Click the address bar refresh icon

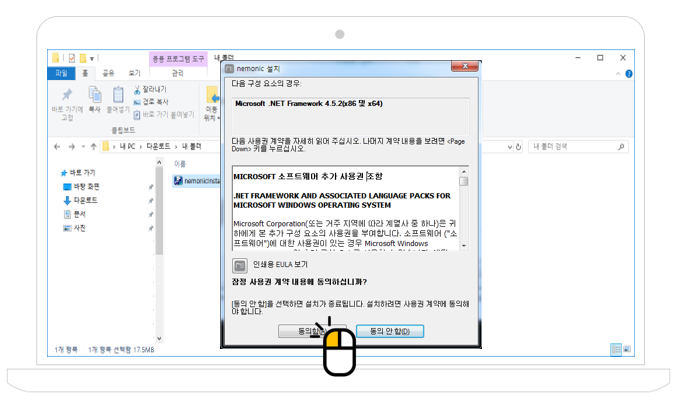tap(519, 147)
